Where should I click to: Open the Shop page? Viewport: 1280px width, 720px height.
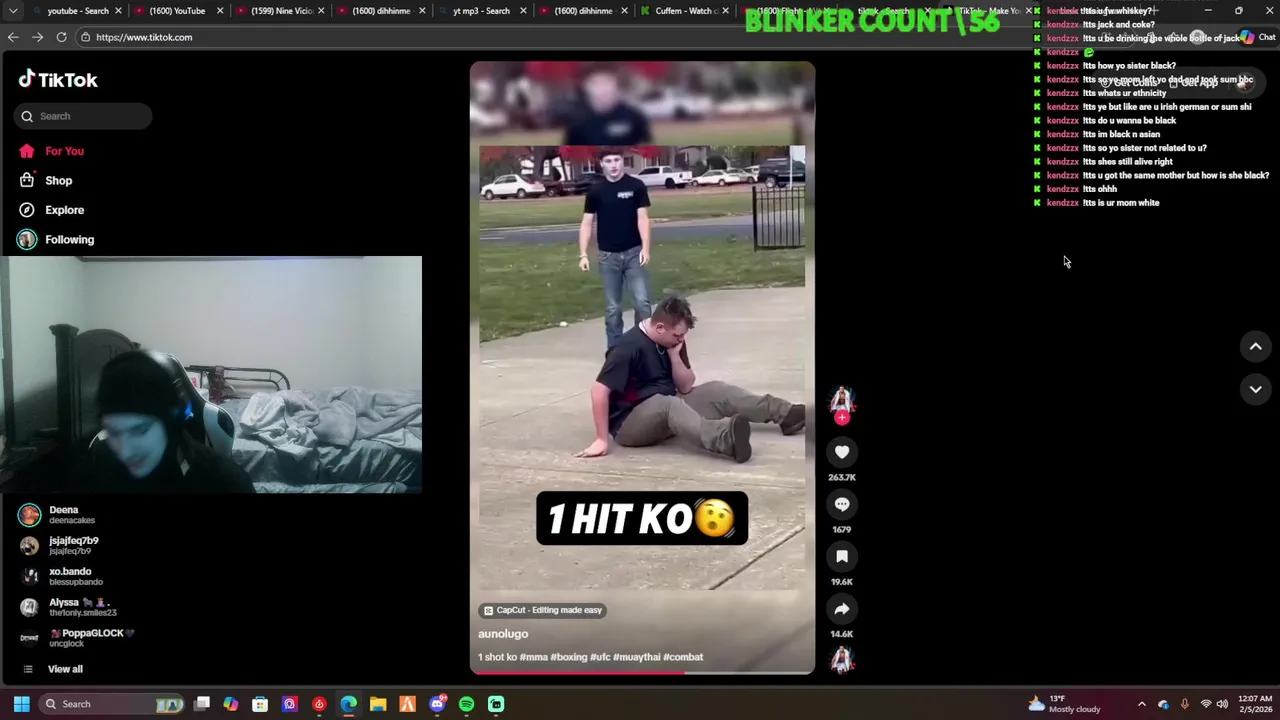(58, 180)
